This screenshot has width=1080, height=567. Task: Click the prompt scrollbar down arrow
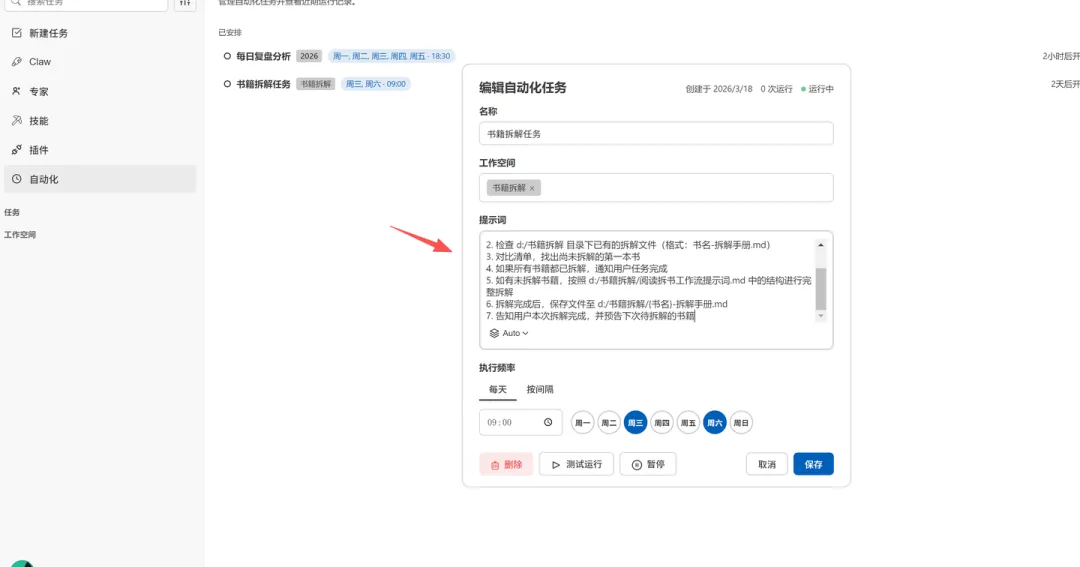(820, 316)
